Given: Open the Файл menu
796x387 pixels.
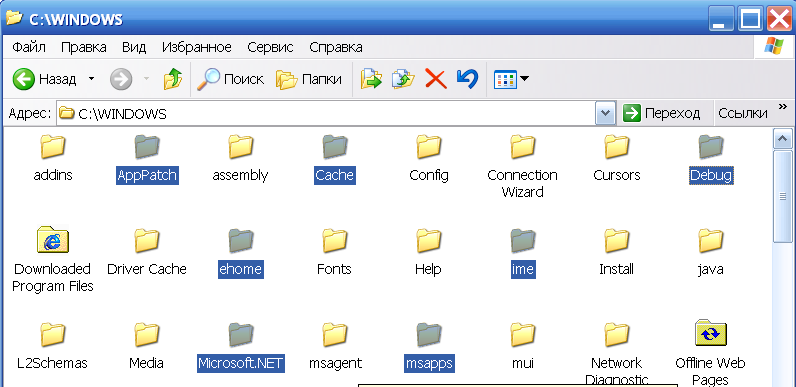Looking at the screenshot, I should point(29,47).
